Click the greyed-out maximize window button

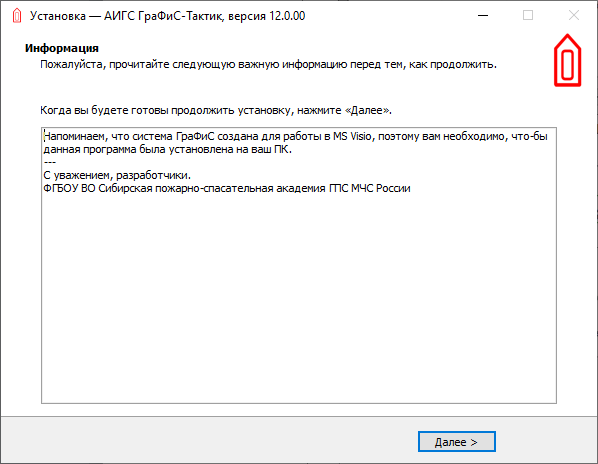click(x=528, y=16)
